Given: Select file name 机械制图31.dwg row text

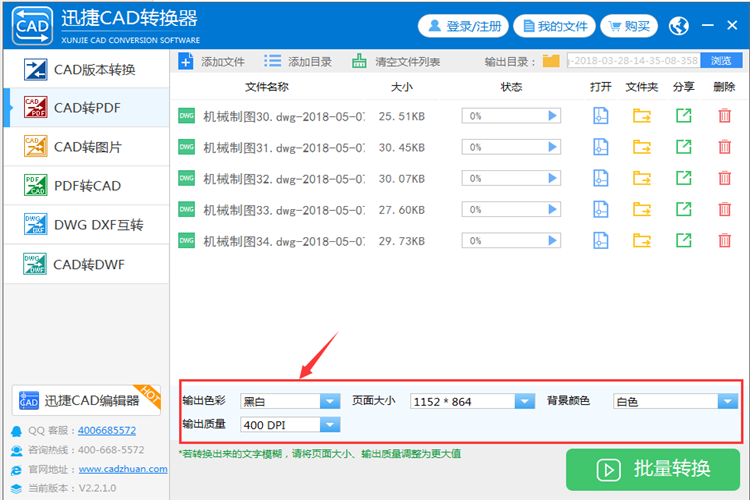Looking at the screenshot, I should [284, 147].
